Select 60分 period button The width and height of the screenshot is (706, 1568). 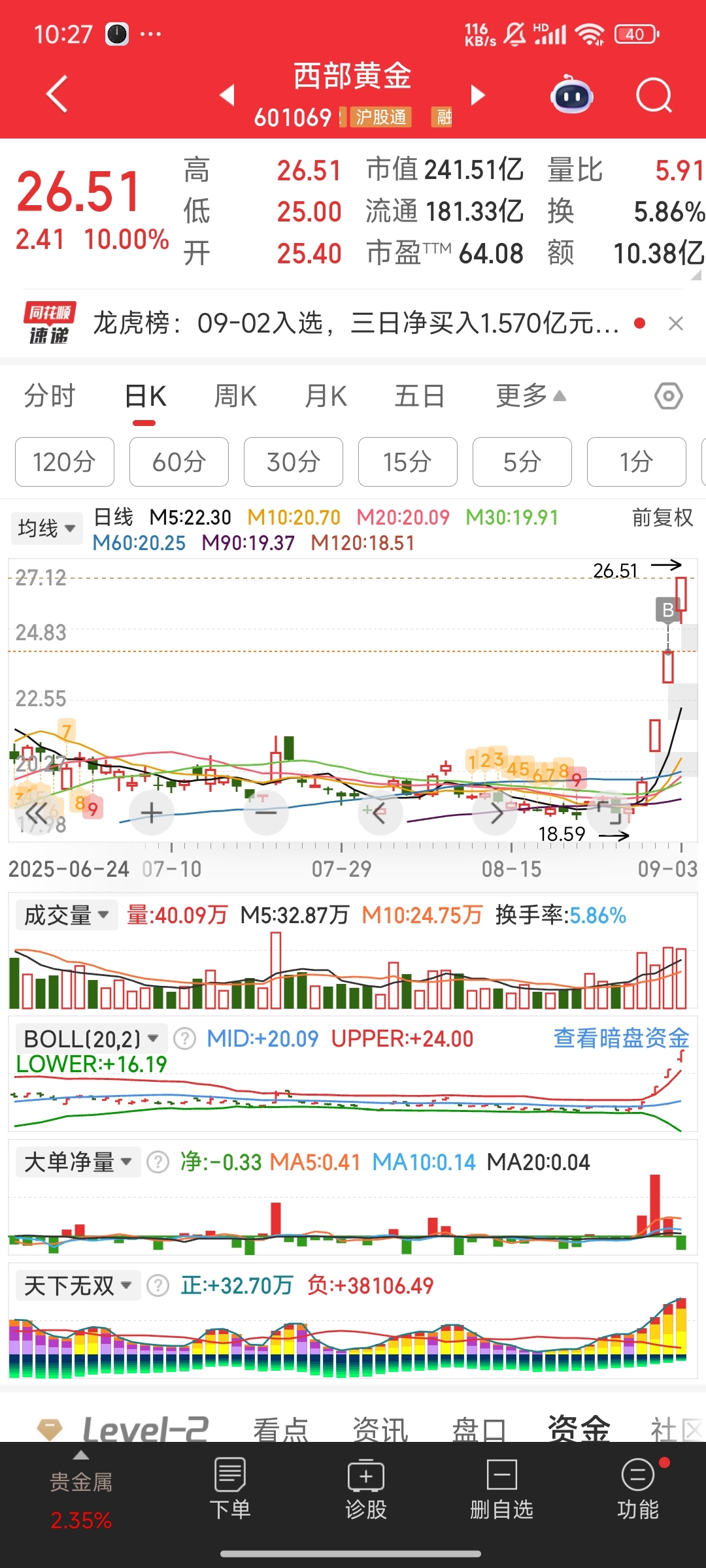(179, 462)
